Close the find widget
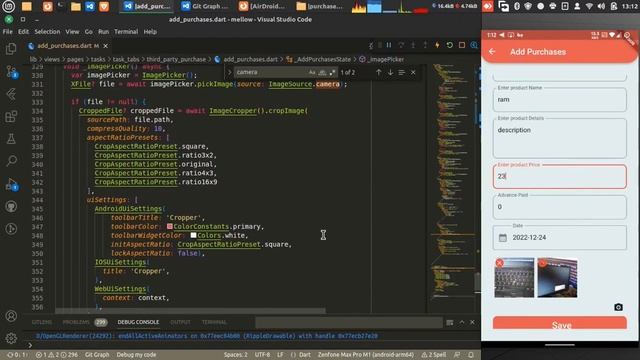 [413, 72]
